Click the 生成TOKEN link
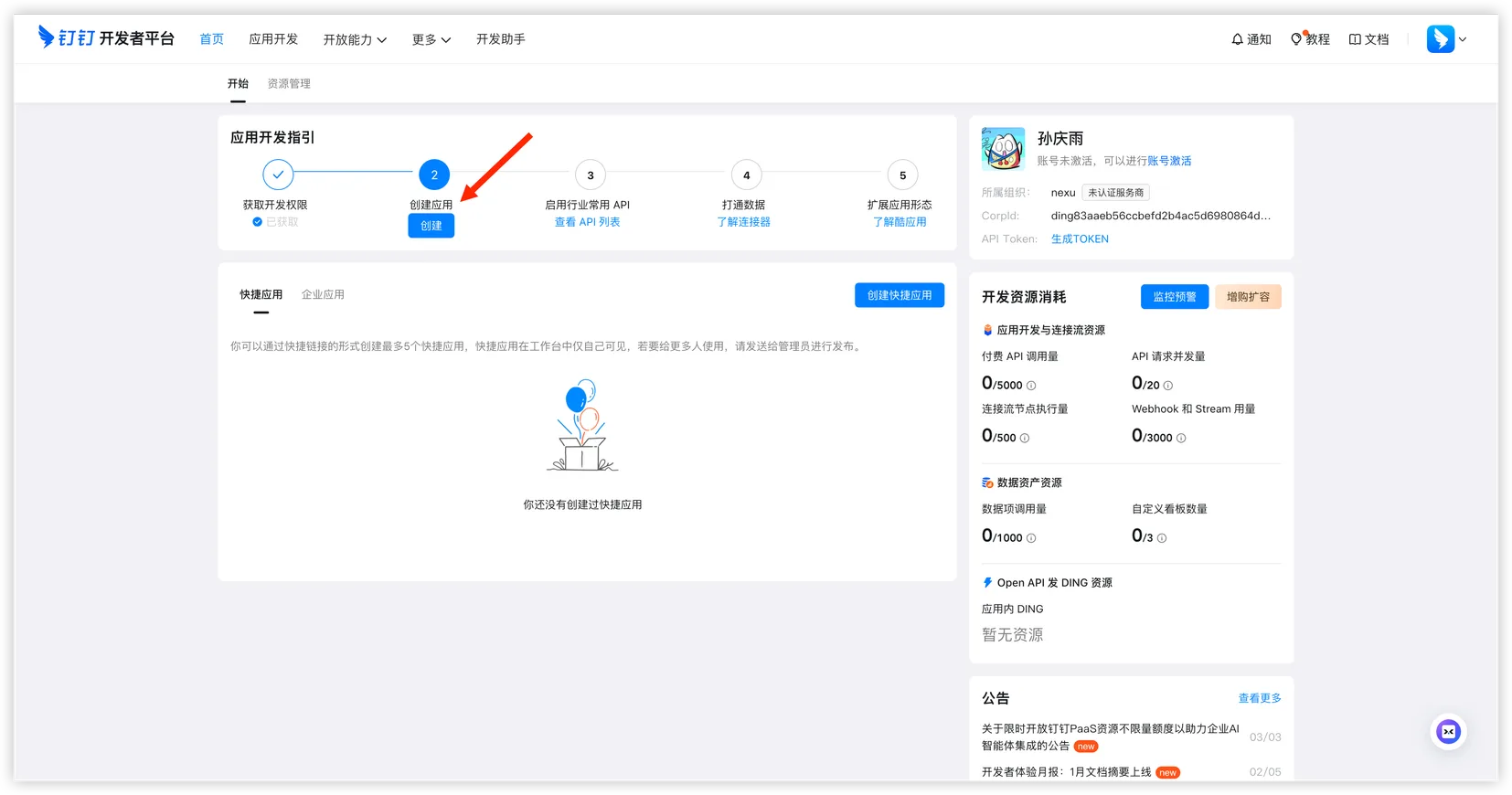This screenshot has height=795, width=1512. click(1080, 239)
